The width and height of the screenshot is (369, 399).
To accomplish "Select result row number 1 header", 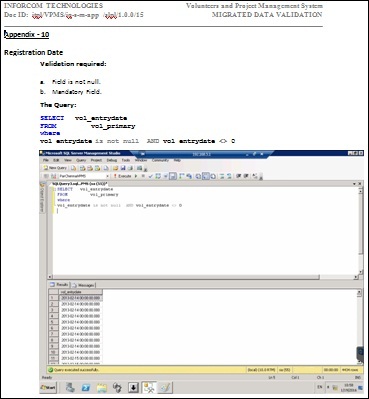I will (x=53, y=298).
